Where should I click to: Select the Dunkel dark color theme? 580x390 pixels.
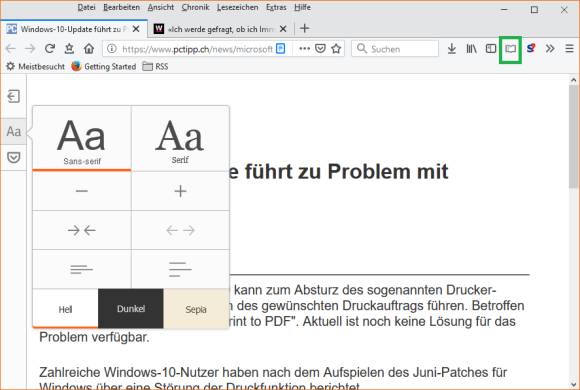pos(131,309)
